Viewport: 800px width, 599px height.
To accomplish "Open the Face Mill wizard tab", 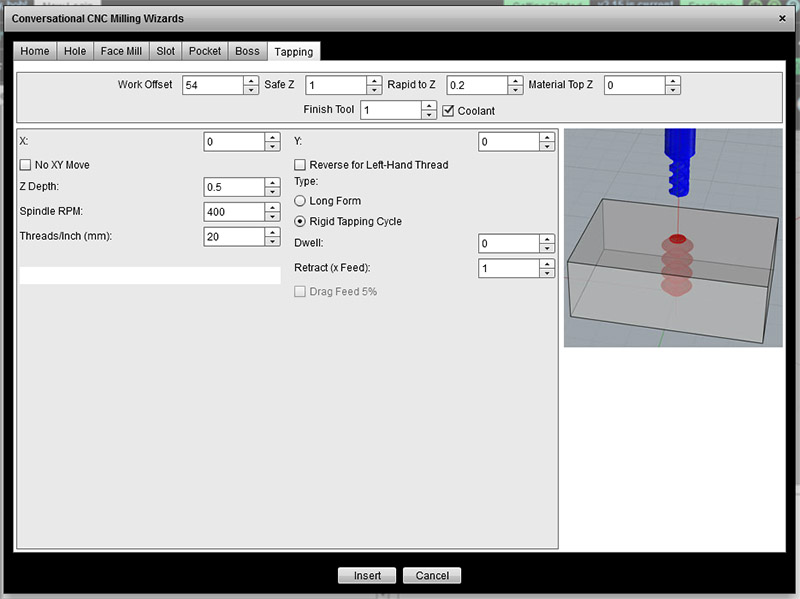I will tap(120, 51).
